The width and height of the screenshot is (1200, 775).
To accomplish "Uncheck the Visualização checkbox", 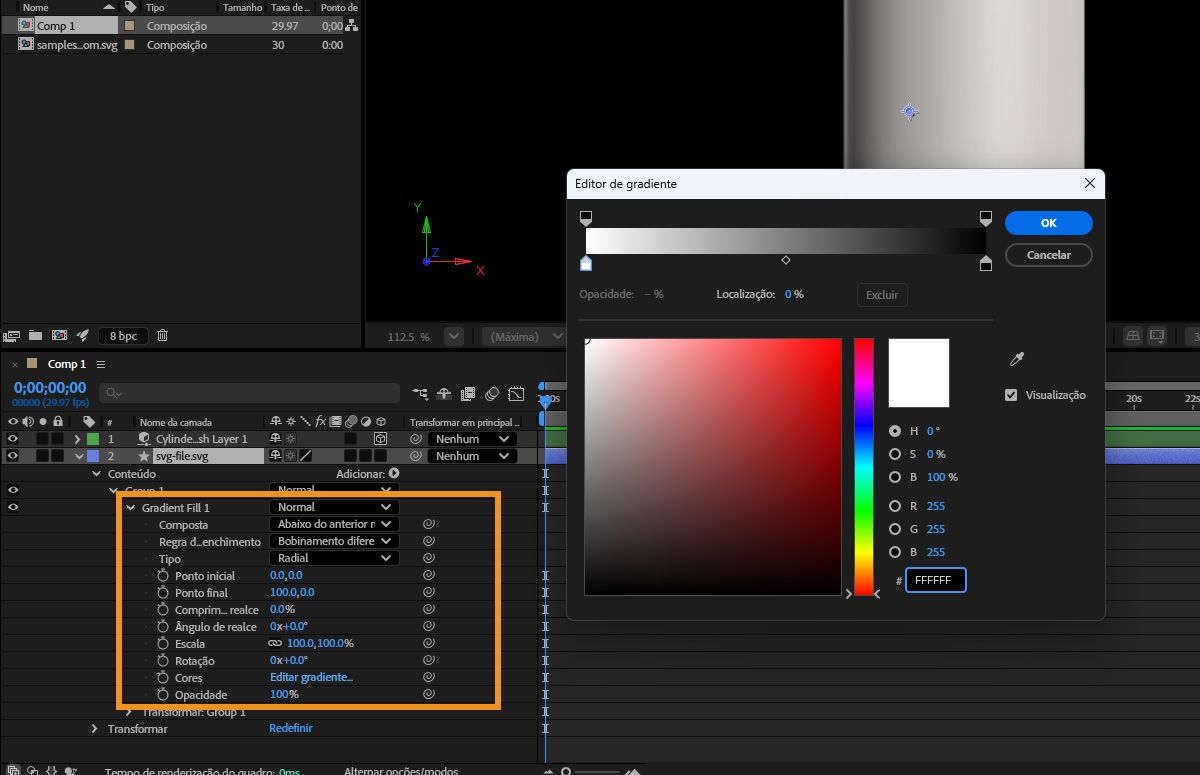I will tap(1011, 395).
